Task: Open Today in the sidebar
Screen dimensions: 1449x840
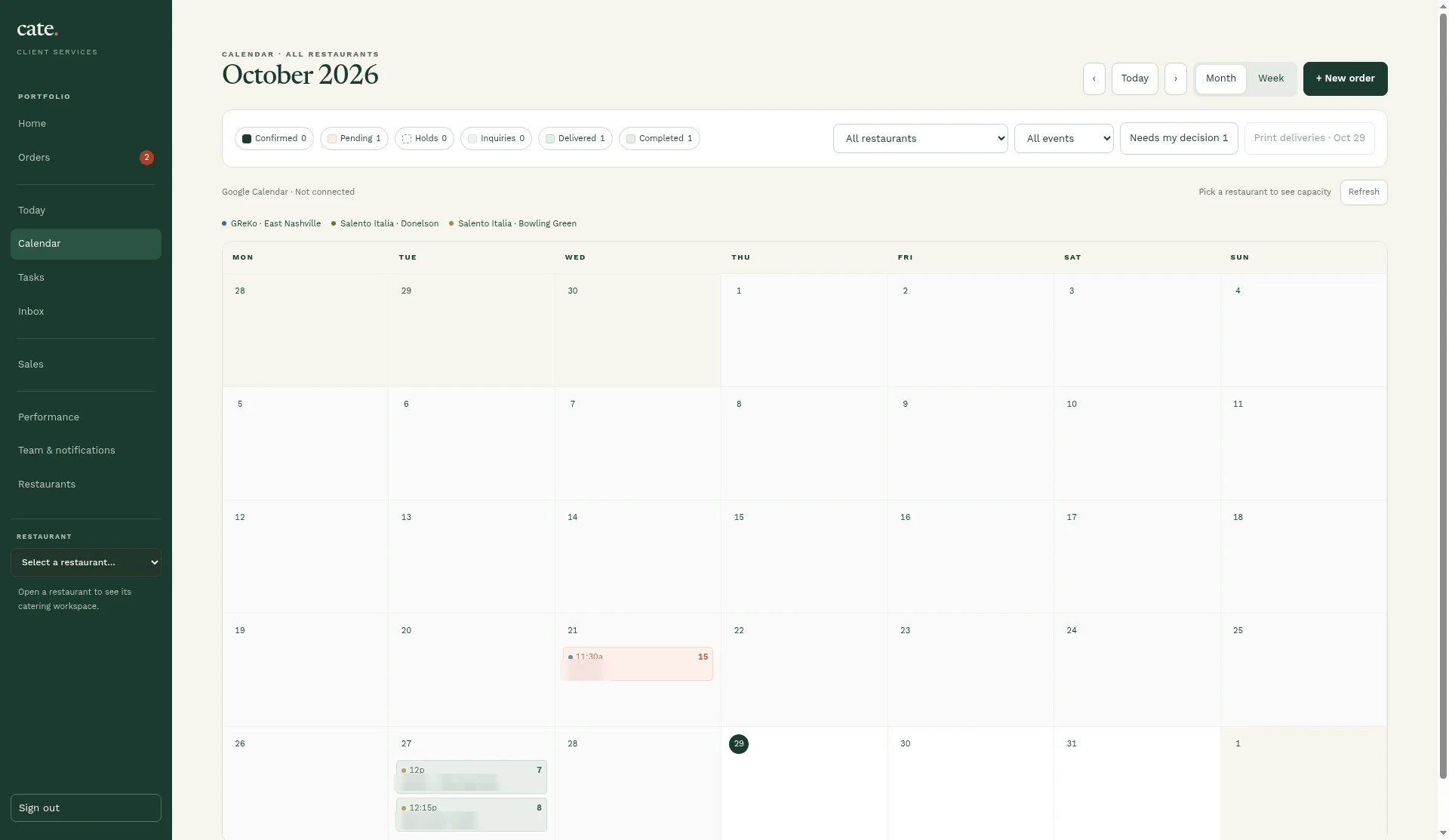Action: [x=86, y=211]
